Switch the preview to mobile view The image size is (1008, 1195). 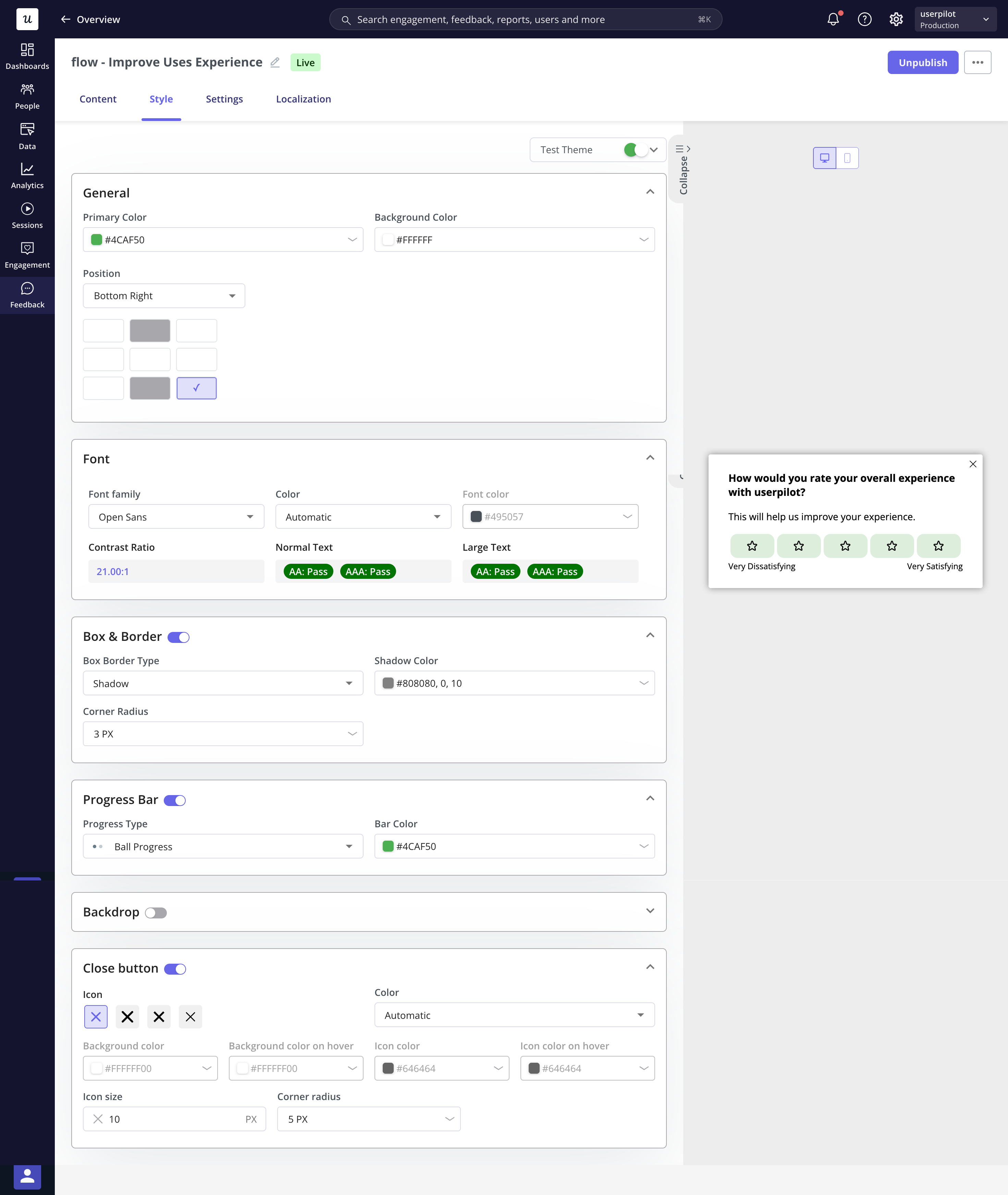(848, 158)
